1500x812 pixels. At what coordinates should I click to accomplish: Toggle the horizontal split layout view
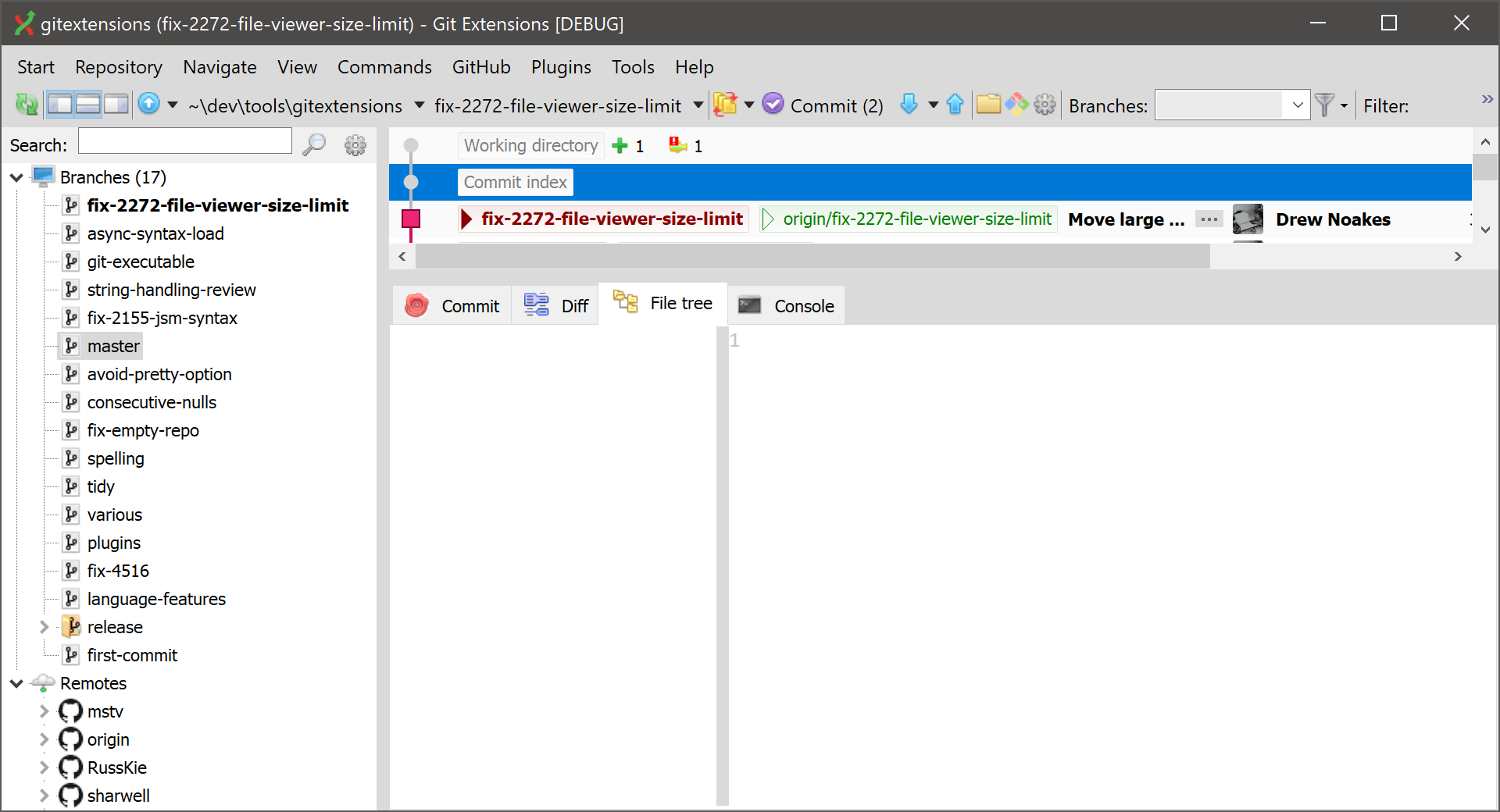pyautogui.click(x=87, y=104)
